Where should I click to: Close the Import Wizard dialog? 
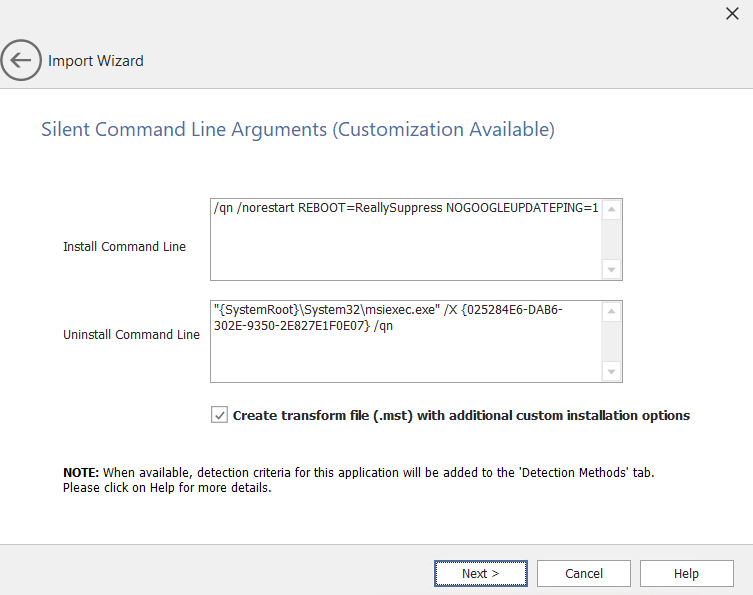731,13
